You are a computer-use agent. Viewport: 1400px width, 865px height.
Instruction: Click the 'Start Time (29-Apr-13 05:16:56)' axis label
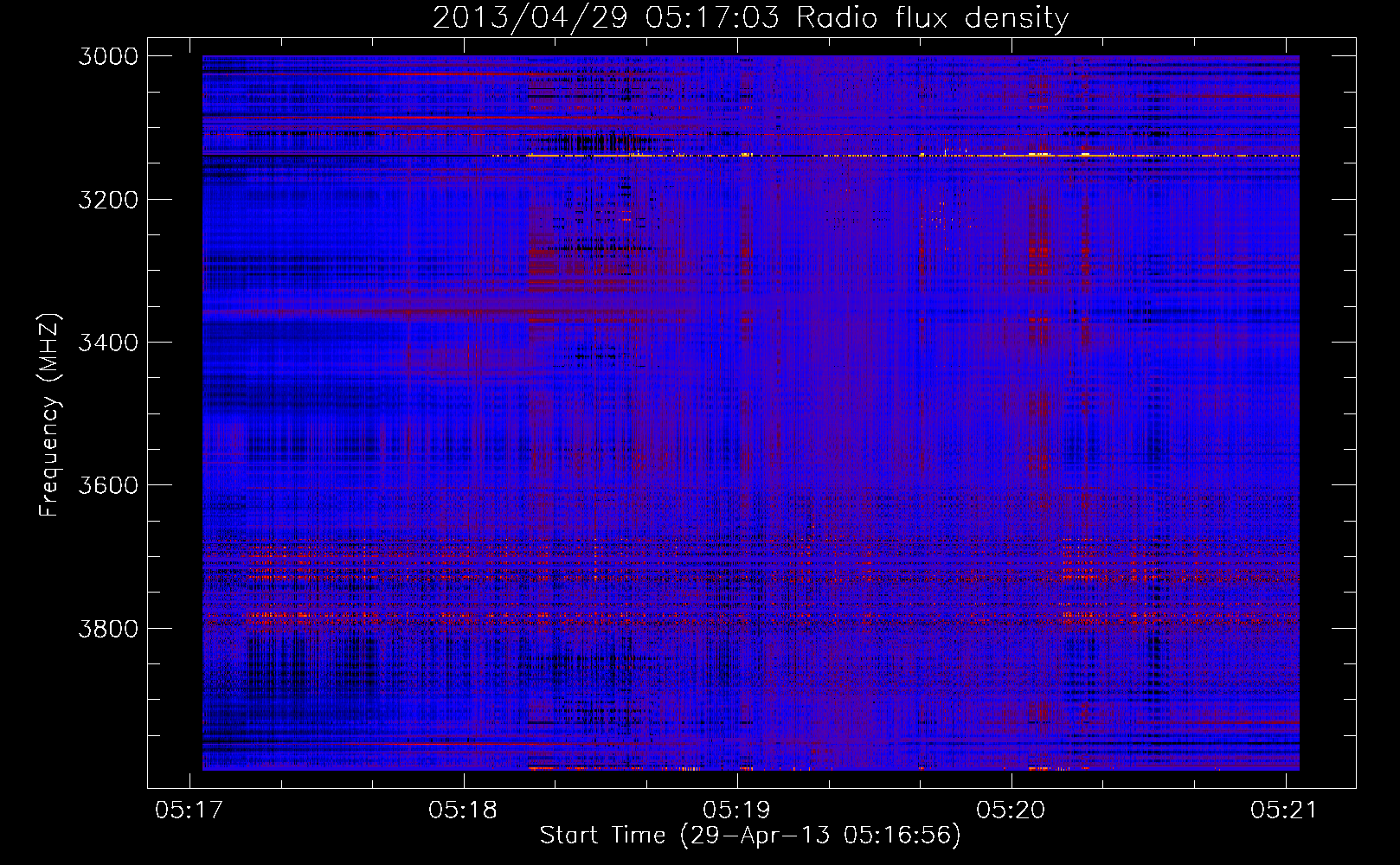click(750, 836)
